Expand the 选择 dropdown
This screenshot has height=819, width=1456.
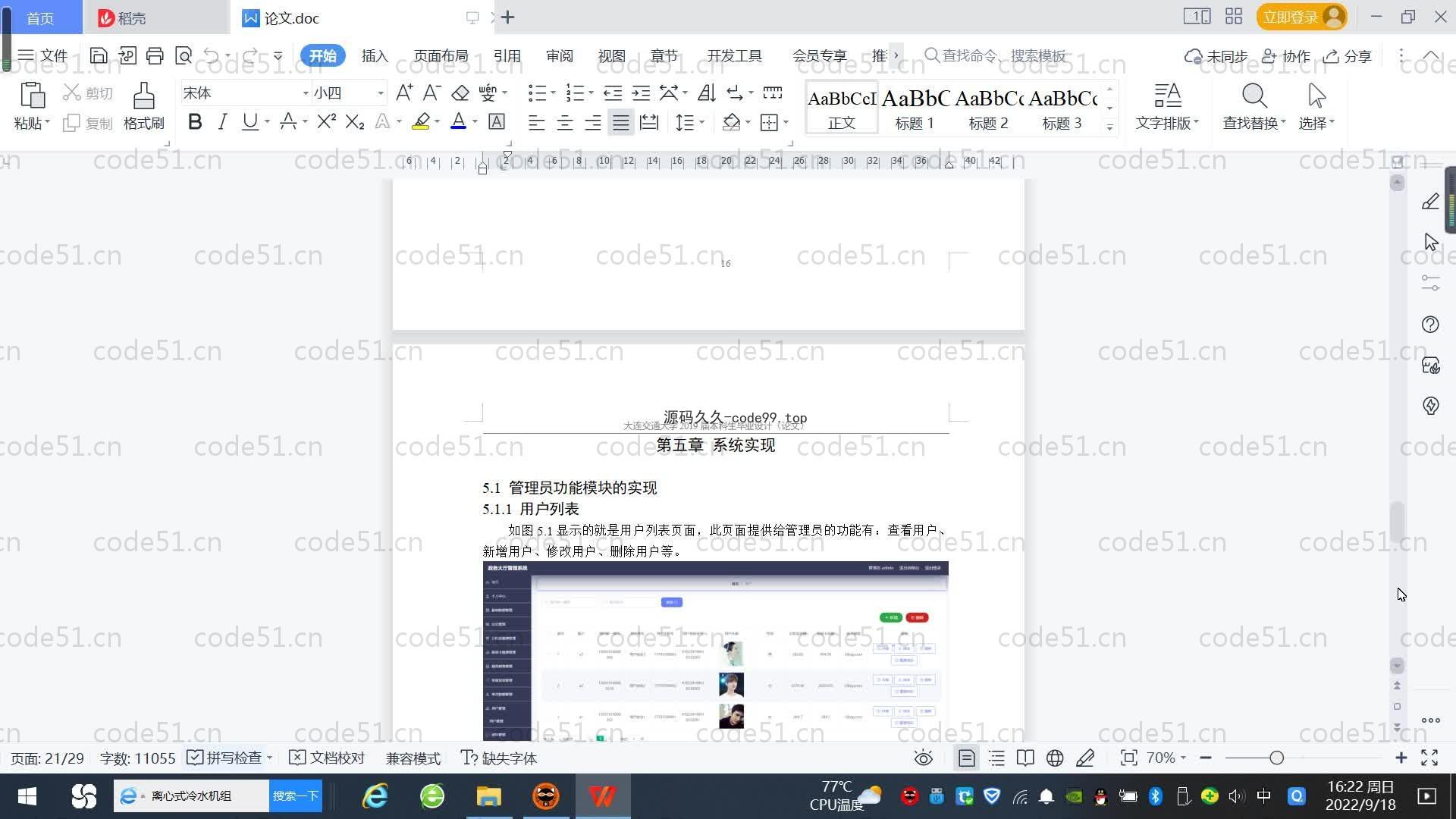click(1316, 122)
